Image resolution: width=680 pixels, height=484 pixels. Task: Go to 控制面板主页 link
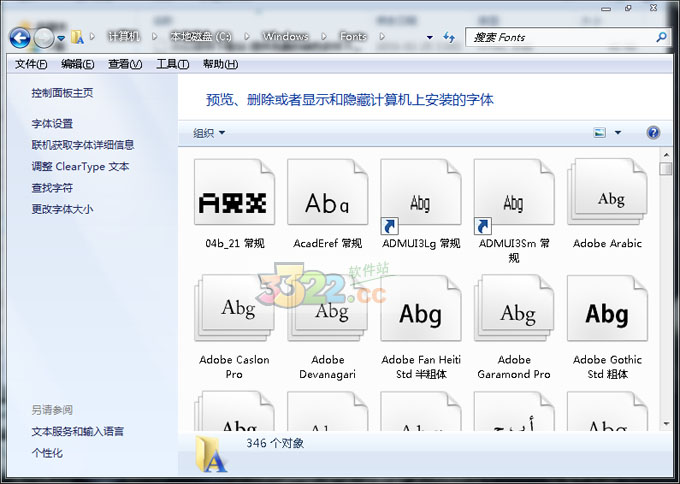point(62,93)
